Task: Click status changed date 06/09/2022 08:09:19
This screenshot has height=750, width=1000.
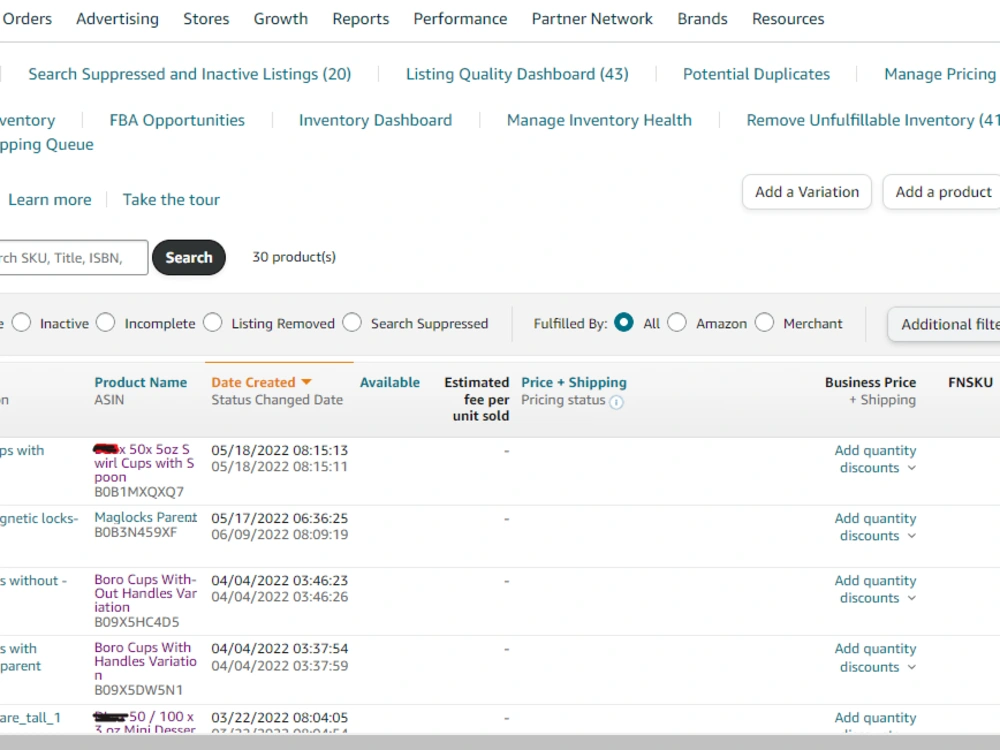Action: click(x=279, y=534)
